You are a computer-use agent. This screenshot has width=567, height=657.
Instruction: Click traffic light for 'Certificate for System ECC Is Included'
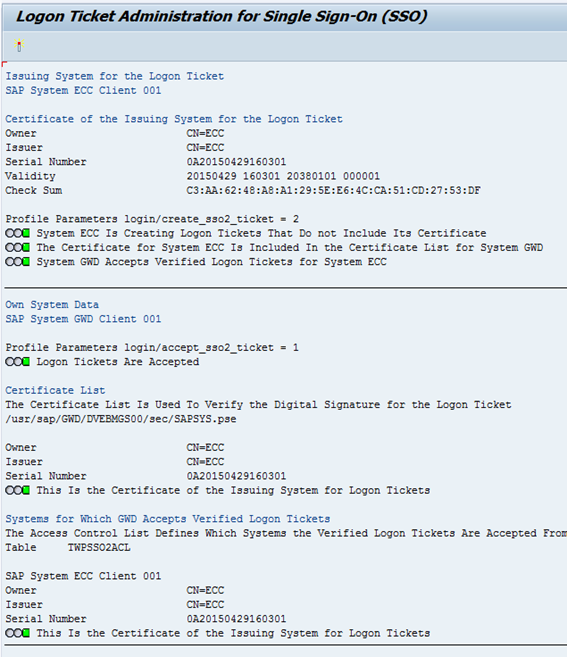click(x=18, y=248)
